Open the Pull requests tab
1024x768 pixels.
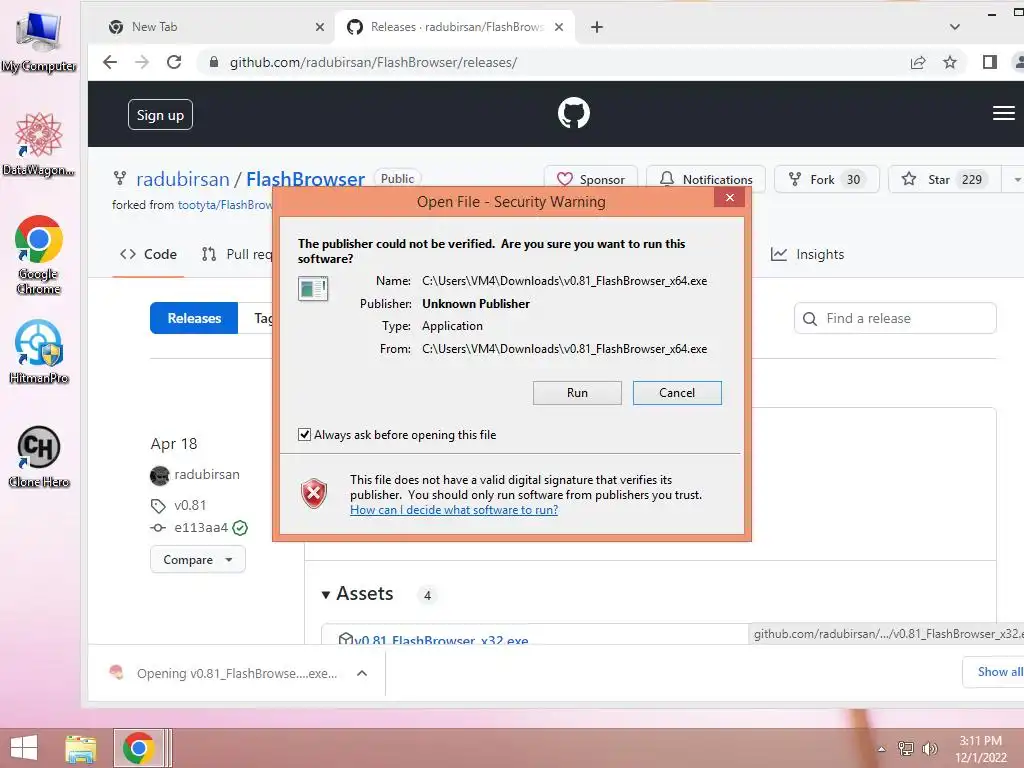tap(237, 254)
